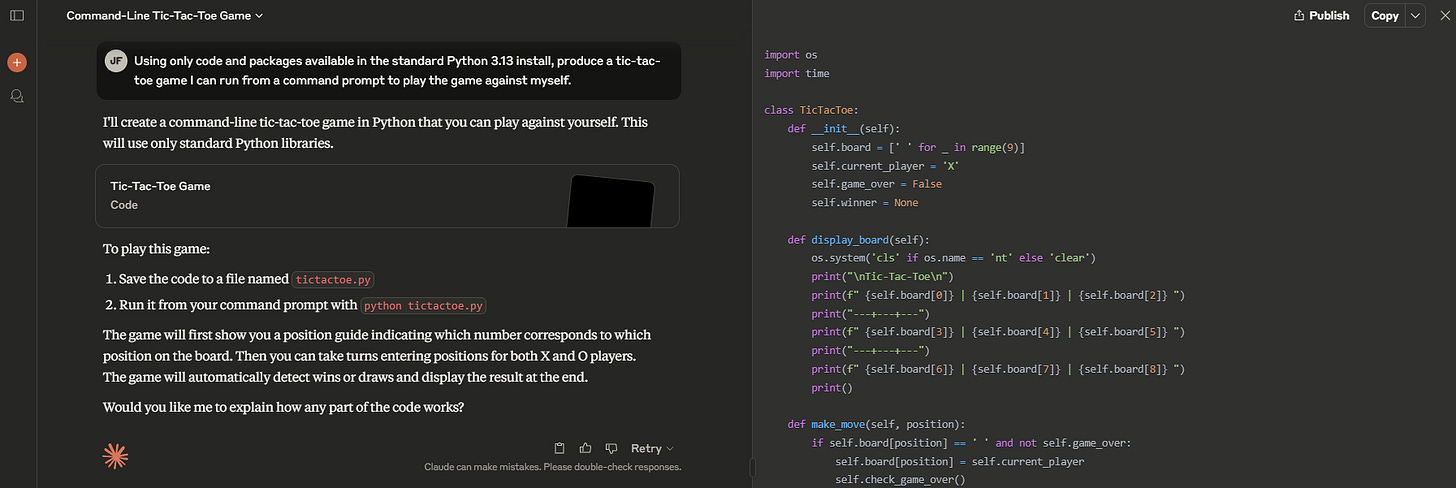This screenshot has height=488, width=1456.
Task: Click the panel resize handle
Action: (x=753, y=467)
